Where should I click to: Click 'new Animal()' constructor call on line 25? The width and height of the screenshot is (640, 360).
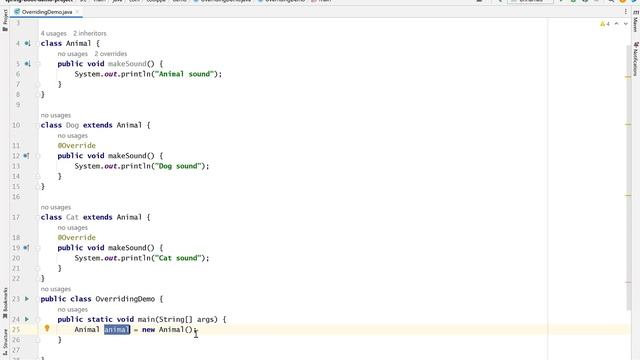coord(167,329)
